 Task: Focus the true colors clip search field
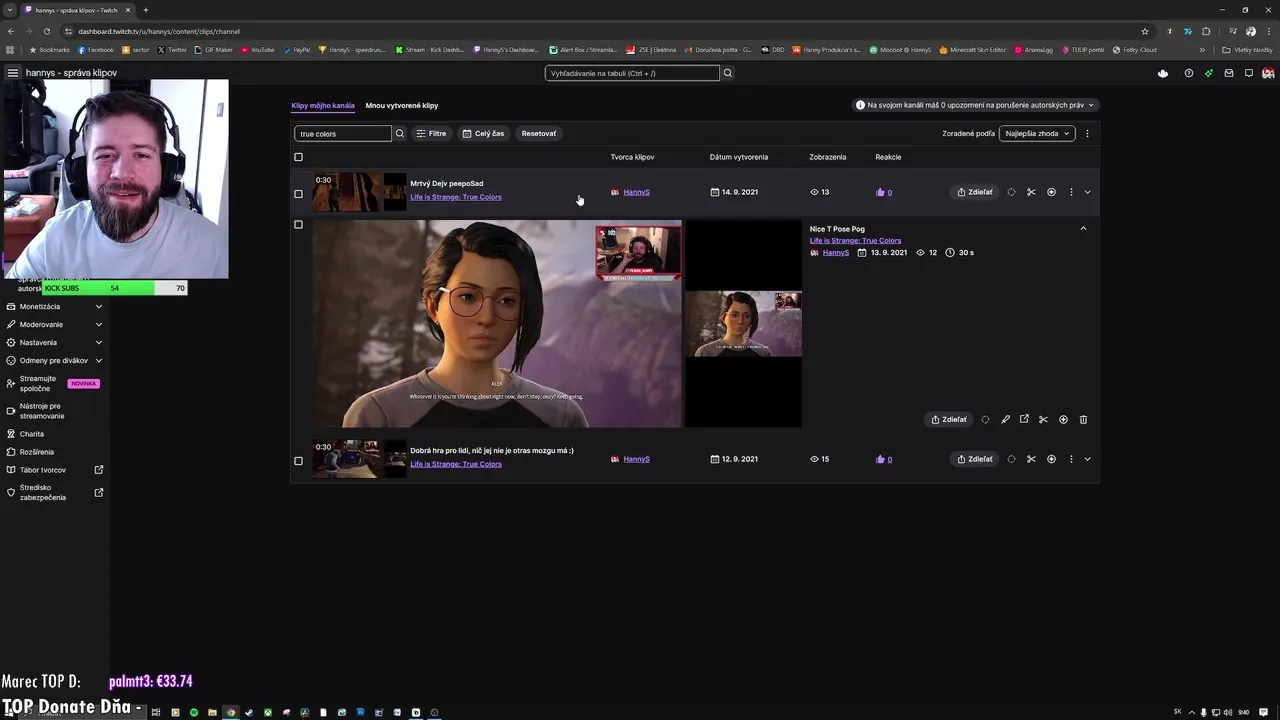(x=342, y=133)
